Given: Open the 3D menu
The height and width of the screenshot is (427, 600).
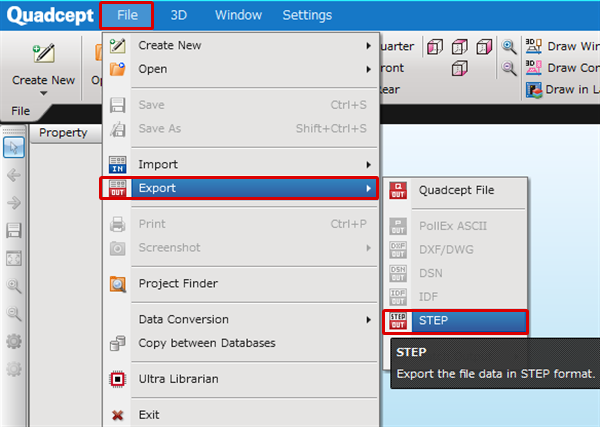Looking at the screenshot, I should [x=178, y=15].
